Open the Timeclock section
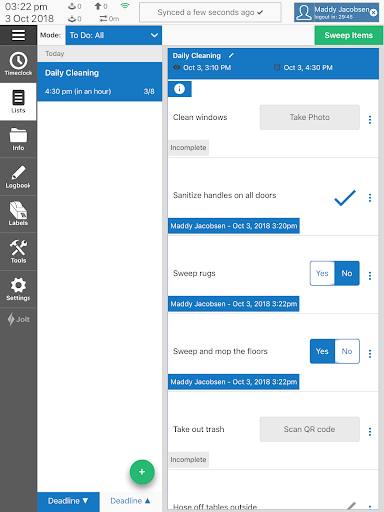The width and height of the screenshot is (384, 512). (18, 64)
